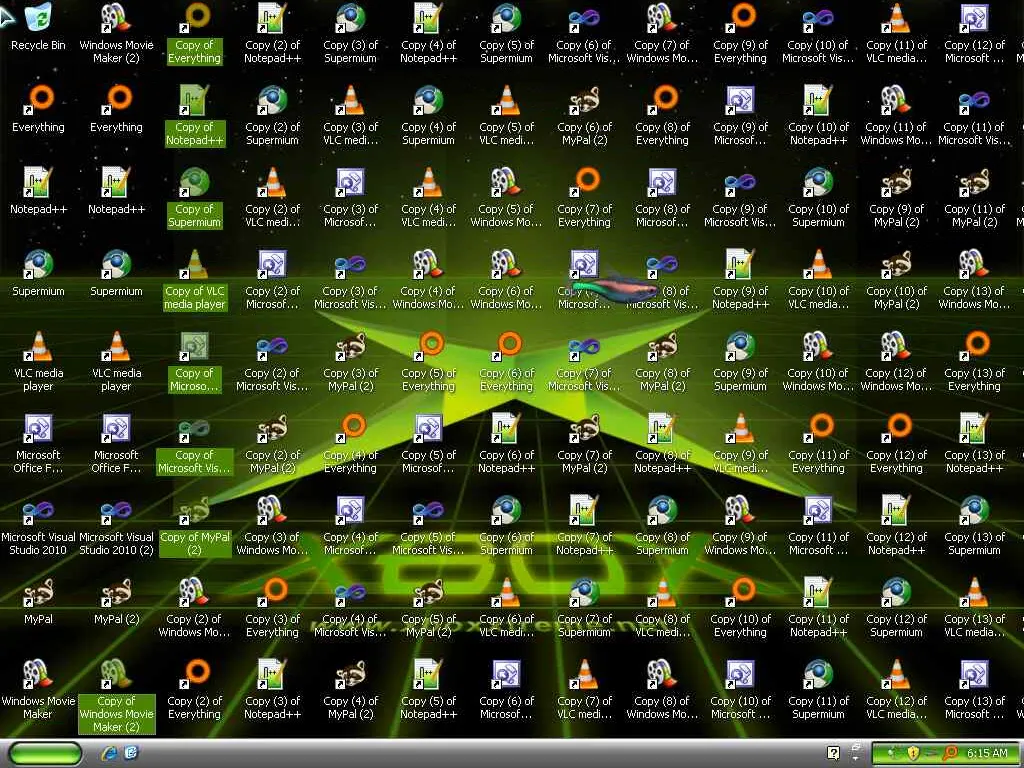Screen dimensions: 1024x768
Task: Click Copy (6) of Supermium icon
Action: tap(507, 526)
